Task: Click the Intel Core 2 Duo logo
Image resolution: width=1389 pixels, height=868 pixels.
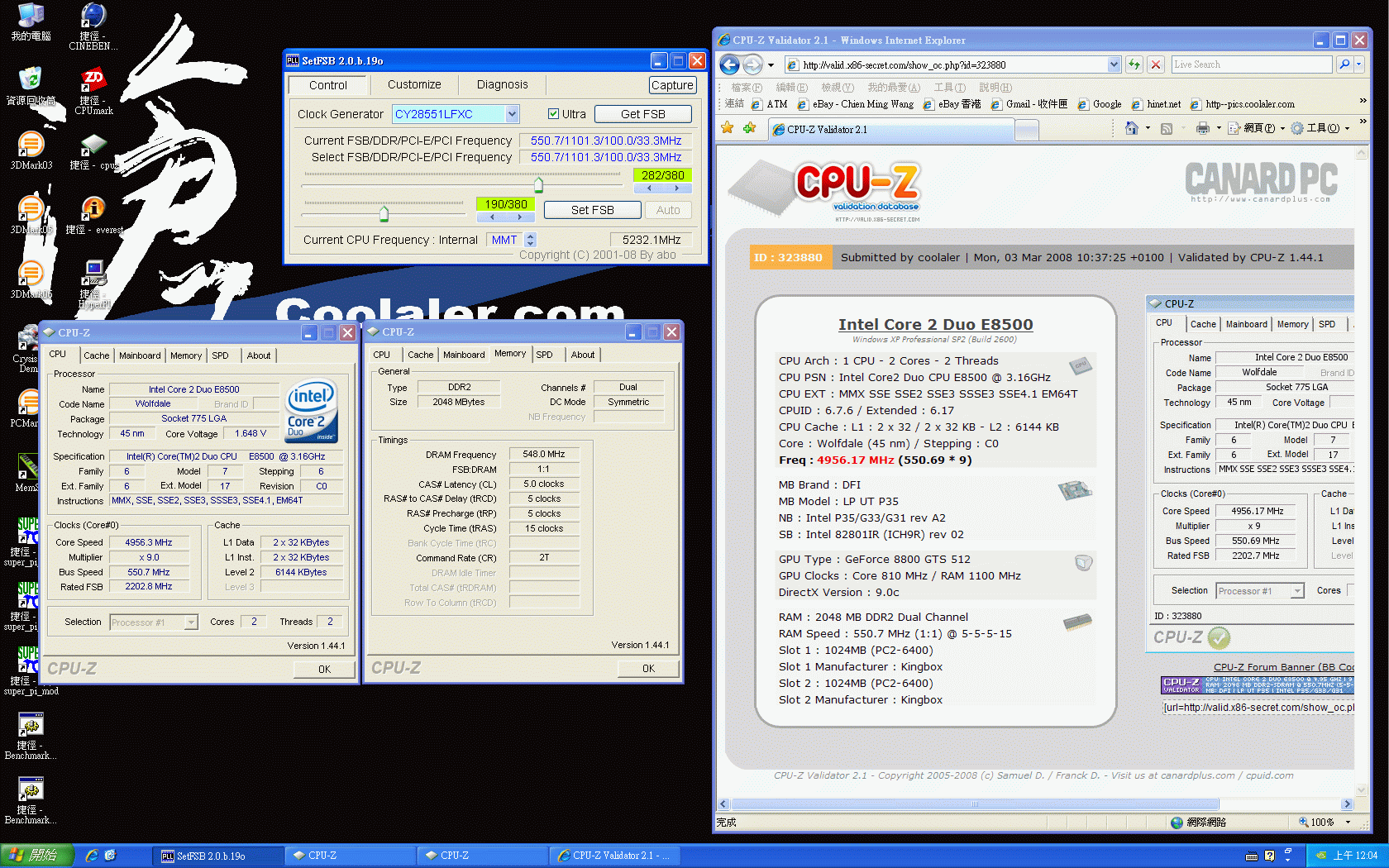Action: coord(311,409)
